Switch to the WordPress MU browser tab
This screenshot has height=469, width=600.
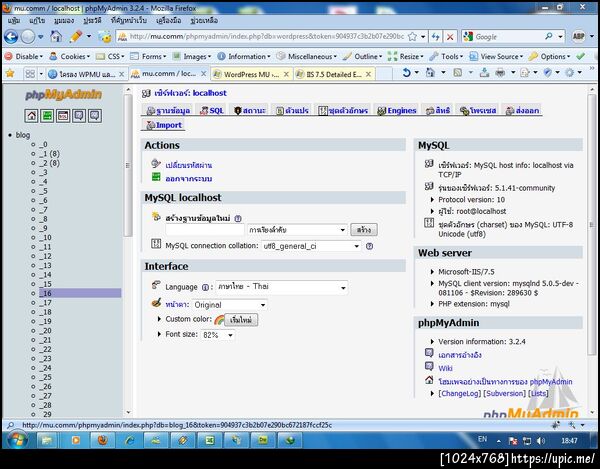click(x=250, y=74)
